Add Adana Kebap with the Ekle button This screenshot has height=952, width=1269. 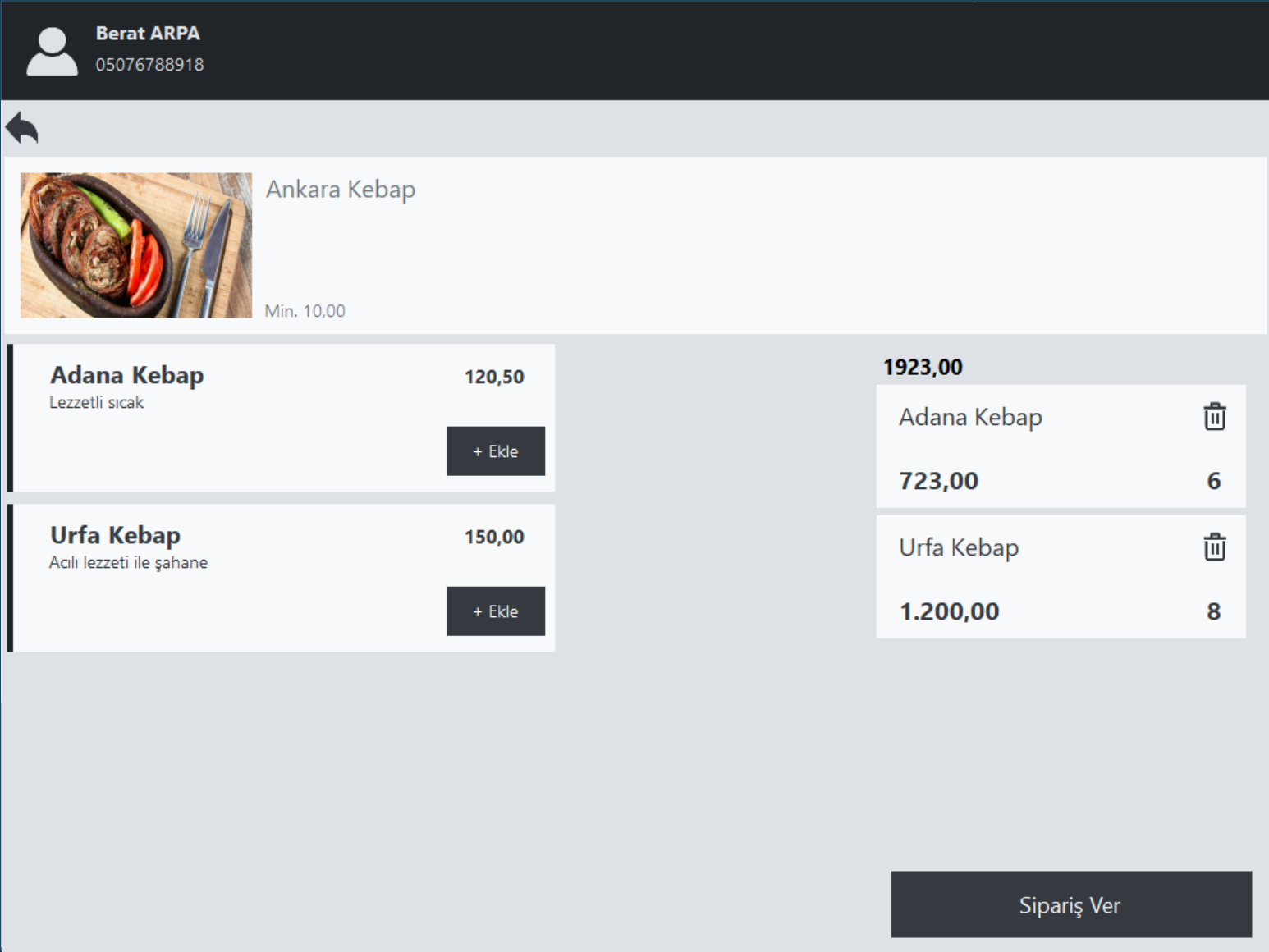click(495, 451)
